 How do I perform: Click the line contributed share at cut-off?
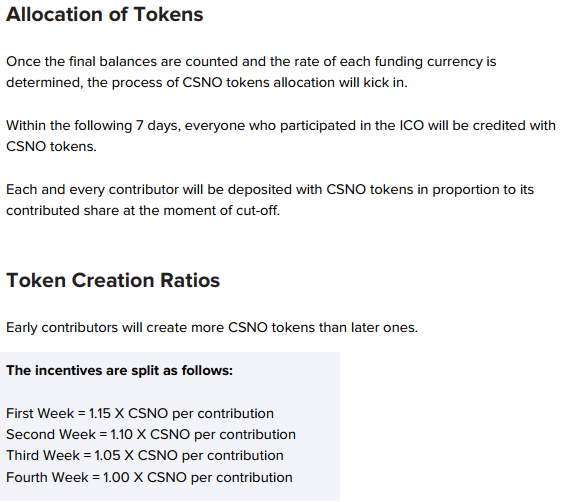[143, 210]
